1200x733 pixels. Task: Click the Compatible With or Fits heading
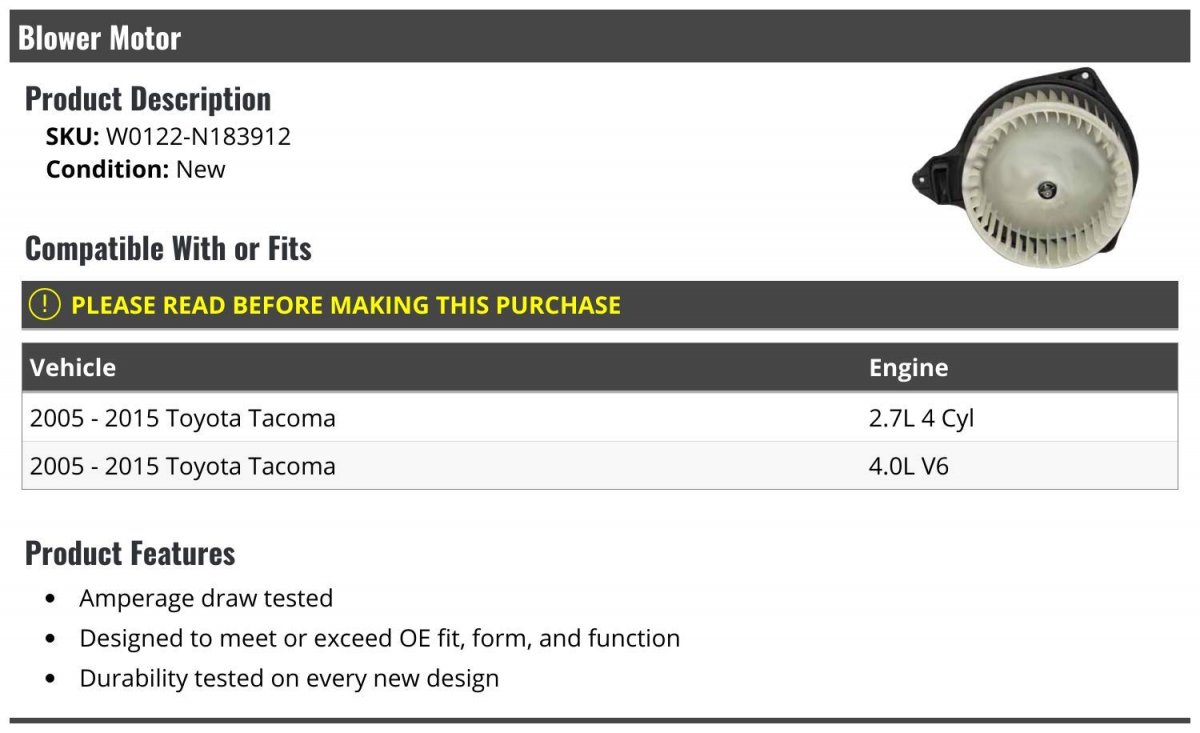click(168, 248)
